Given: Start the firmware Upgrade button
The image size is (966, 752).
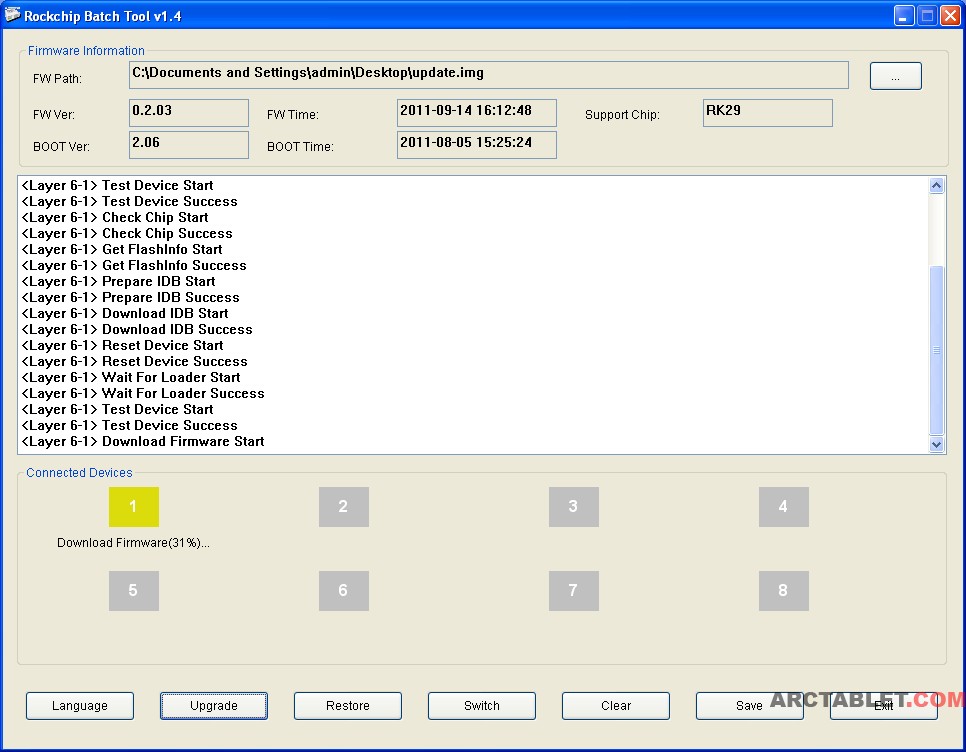Looking at the screenshot, I should (214, 706).
